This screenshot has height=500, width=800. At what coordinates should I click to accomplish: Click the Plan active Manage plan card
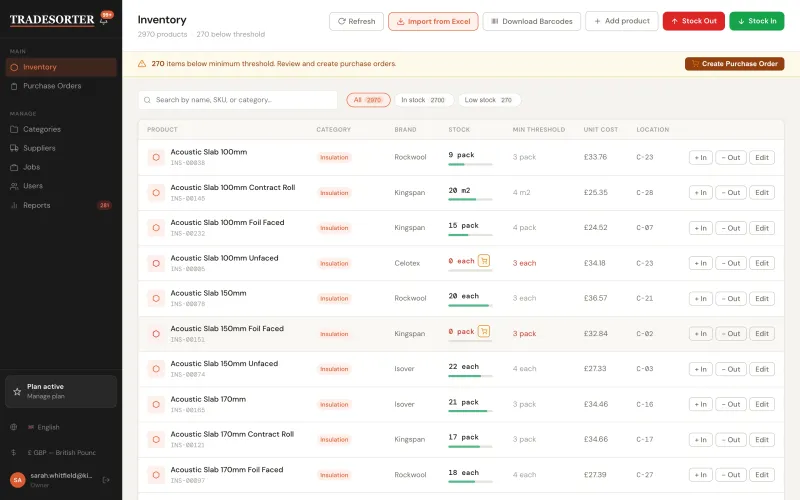[61, 391]
